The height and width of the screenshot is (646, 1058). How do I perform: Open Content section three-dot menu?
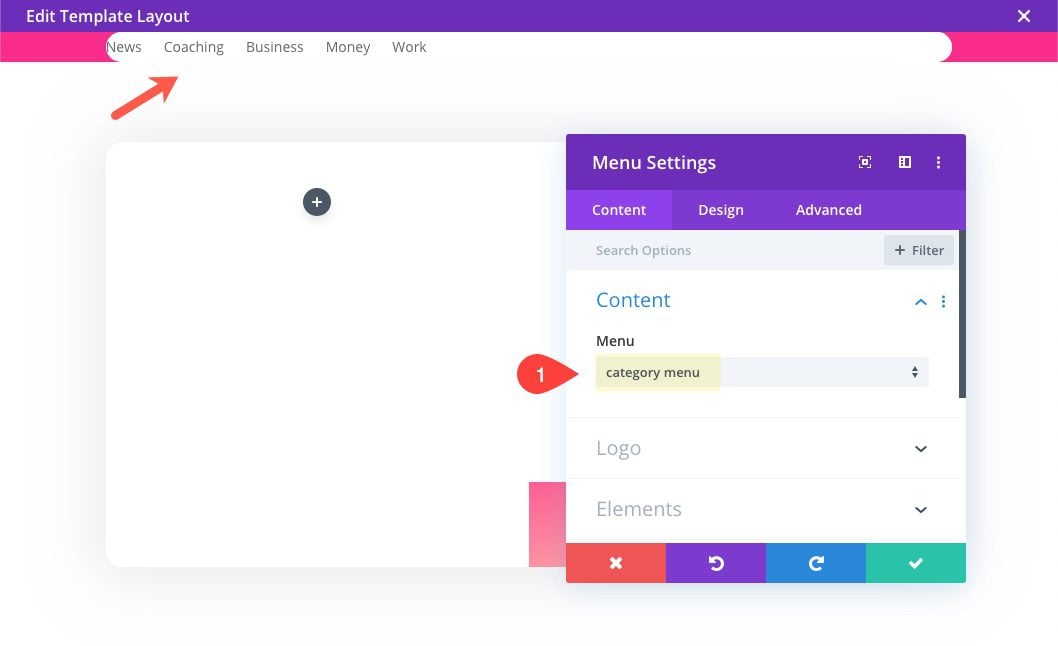point(943,302)
